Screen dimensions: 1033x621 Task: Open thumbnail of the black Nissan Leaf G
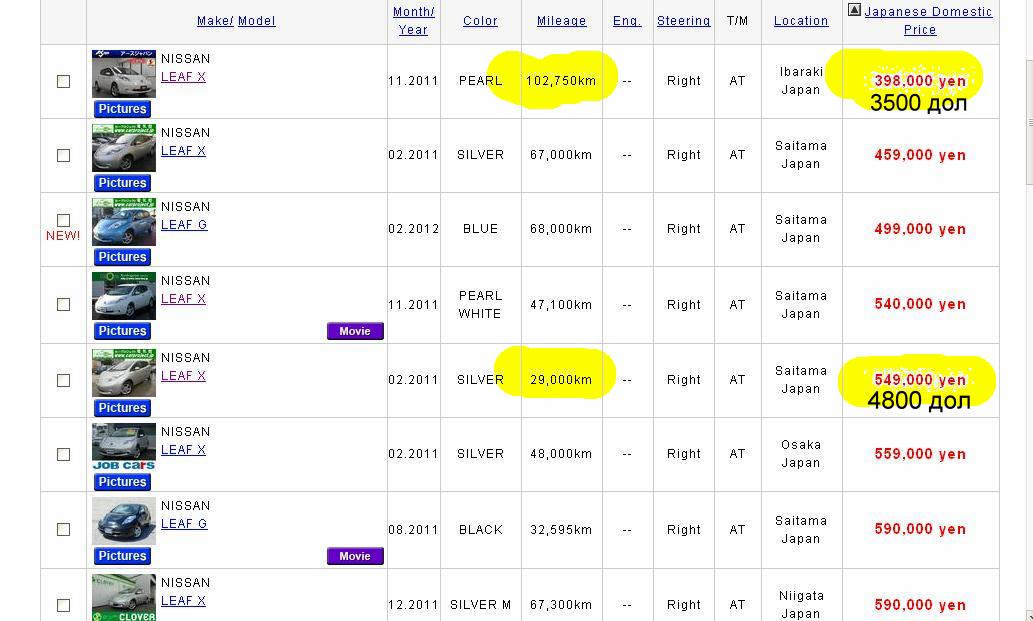click(123, 521)
